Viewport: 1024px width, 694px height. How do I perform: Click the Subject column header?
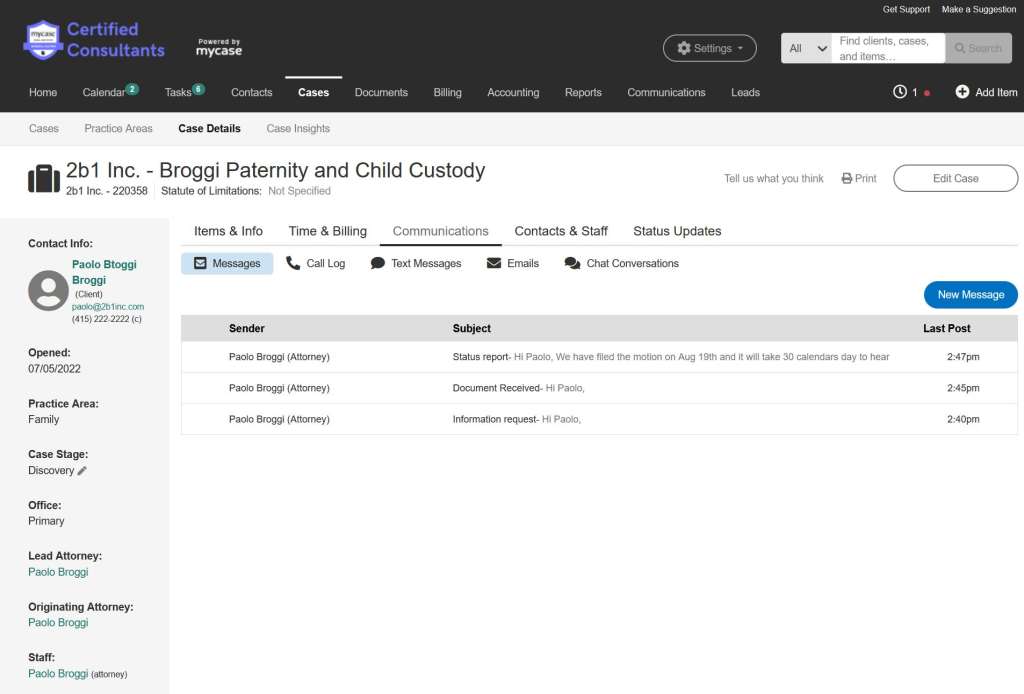pos(472,328)
